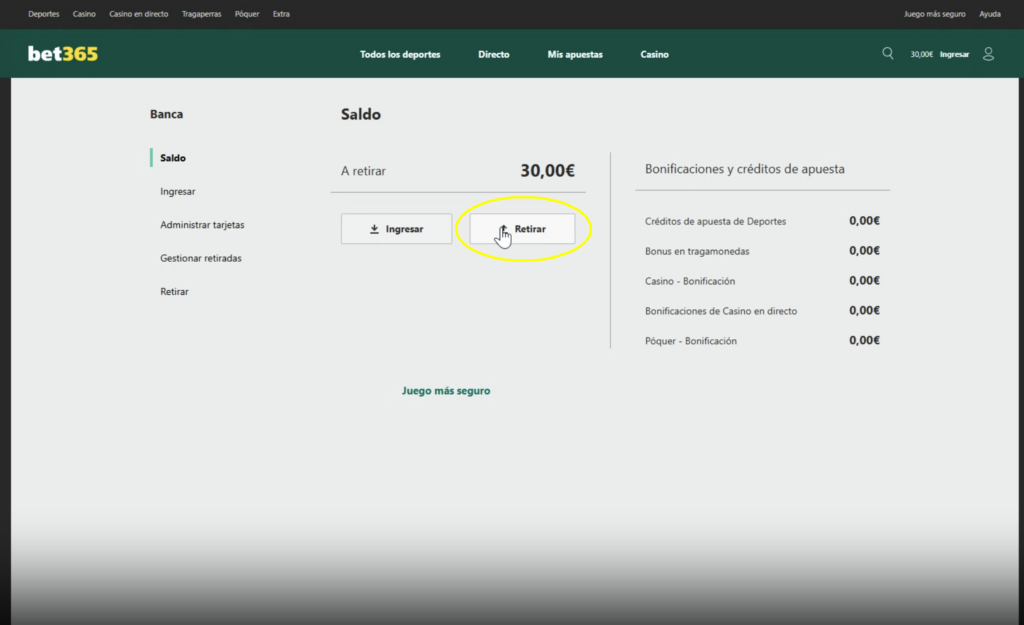Select Ingresar in the Banca sidebar

point(178,191)
